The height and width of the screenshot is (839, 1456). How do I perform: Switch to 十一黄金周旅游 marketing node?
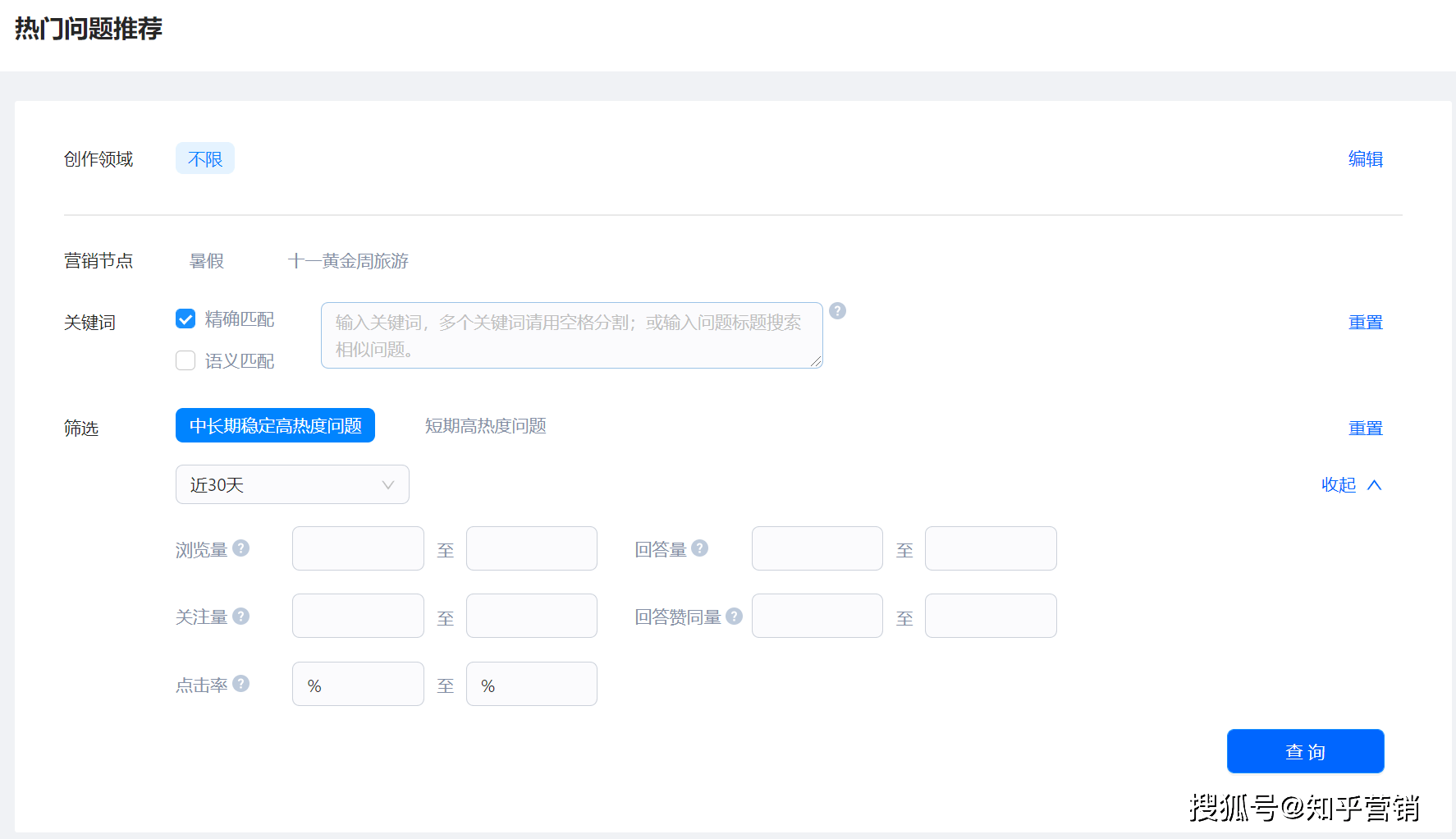tap(348, 260)
